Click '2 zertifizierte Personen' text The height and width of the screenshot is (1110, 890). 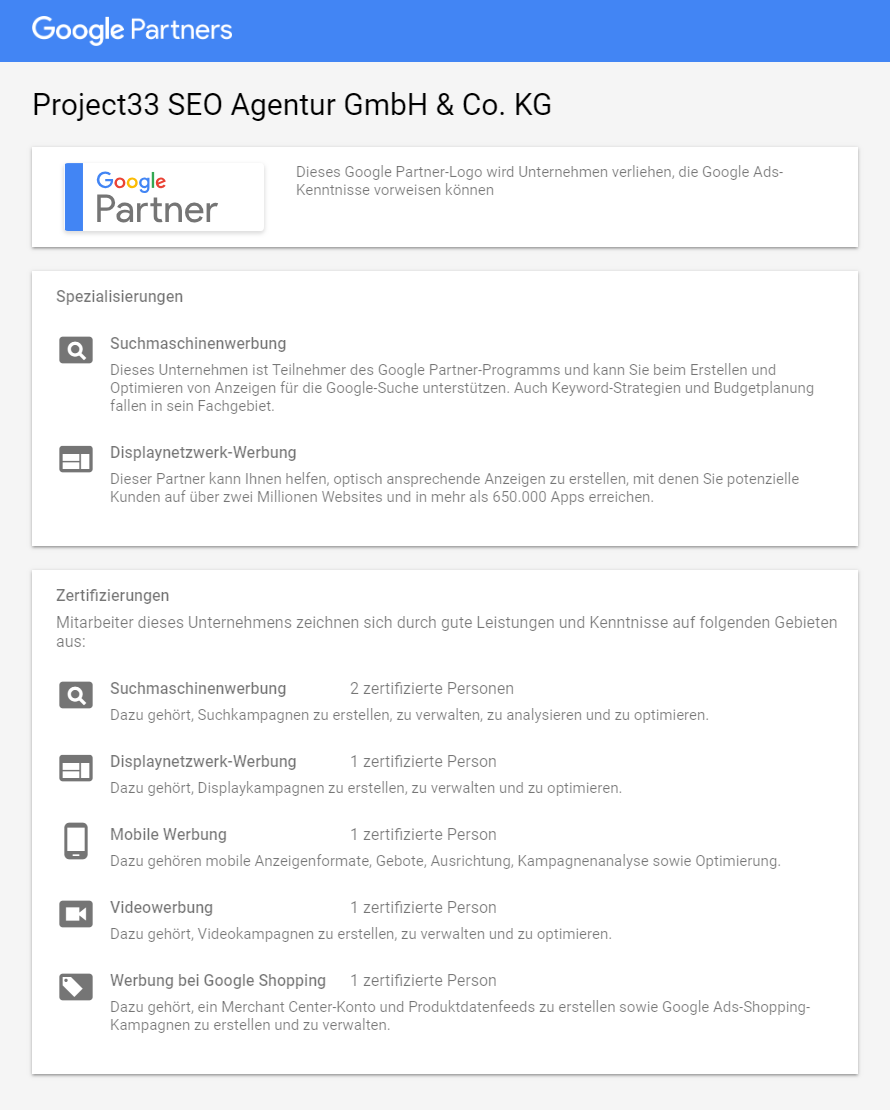432,689
